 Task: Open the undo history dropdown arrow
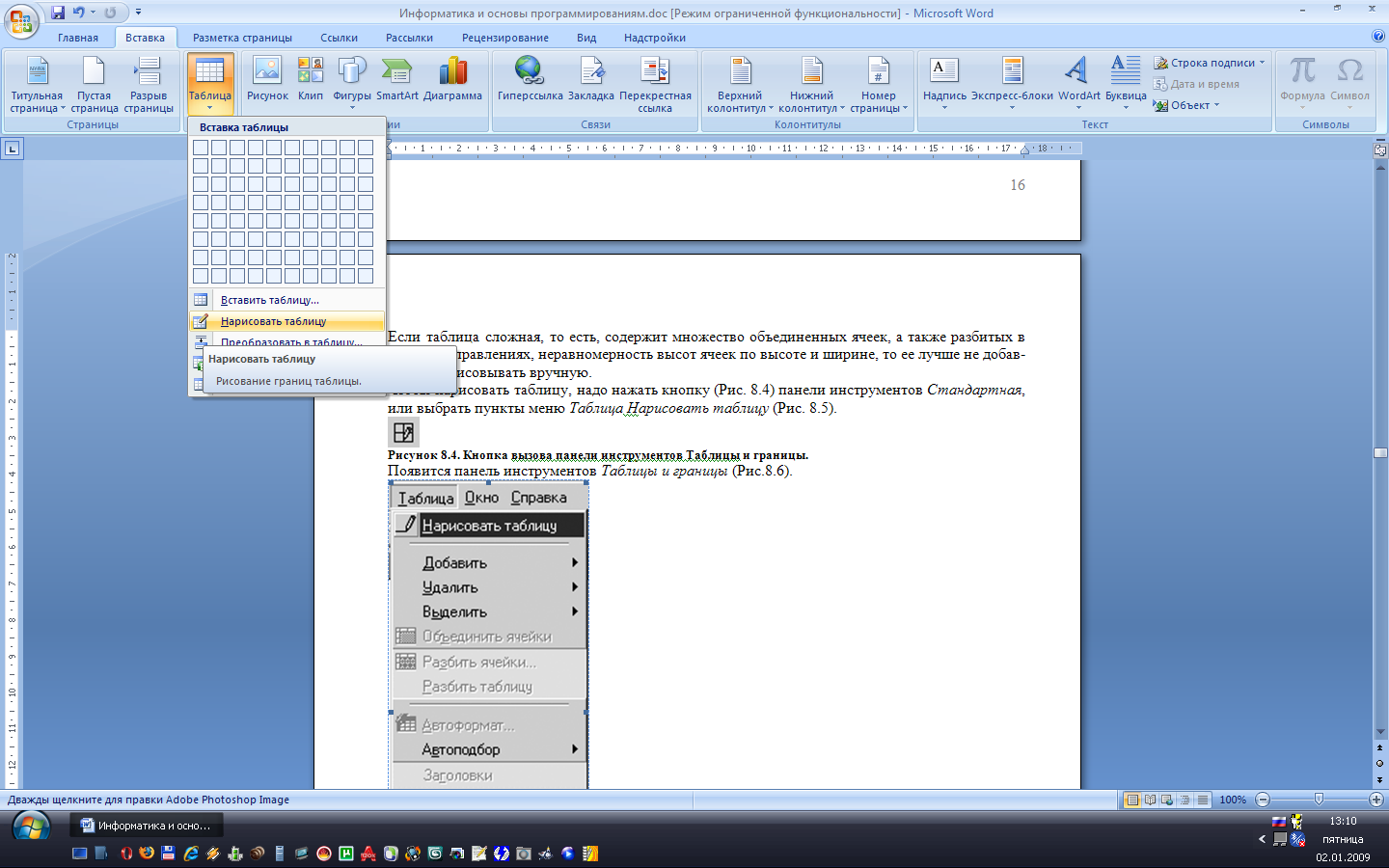pyautogui.click(x=93, y=13)
